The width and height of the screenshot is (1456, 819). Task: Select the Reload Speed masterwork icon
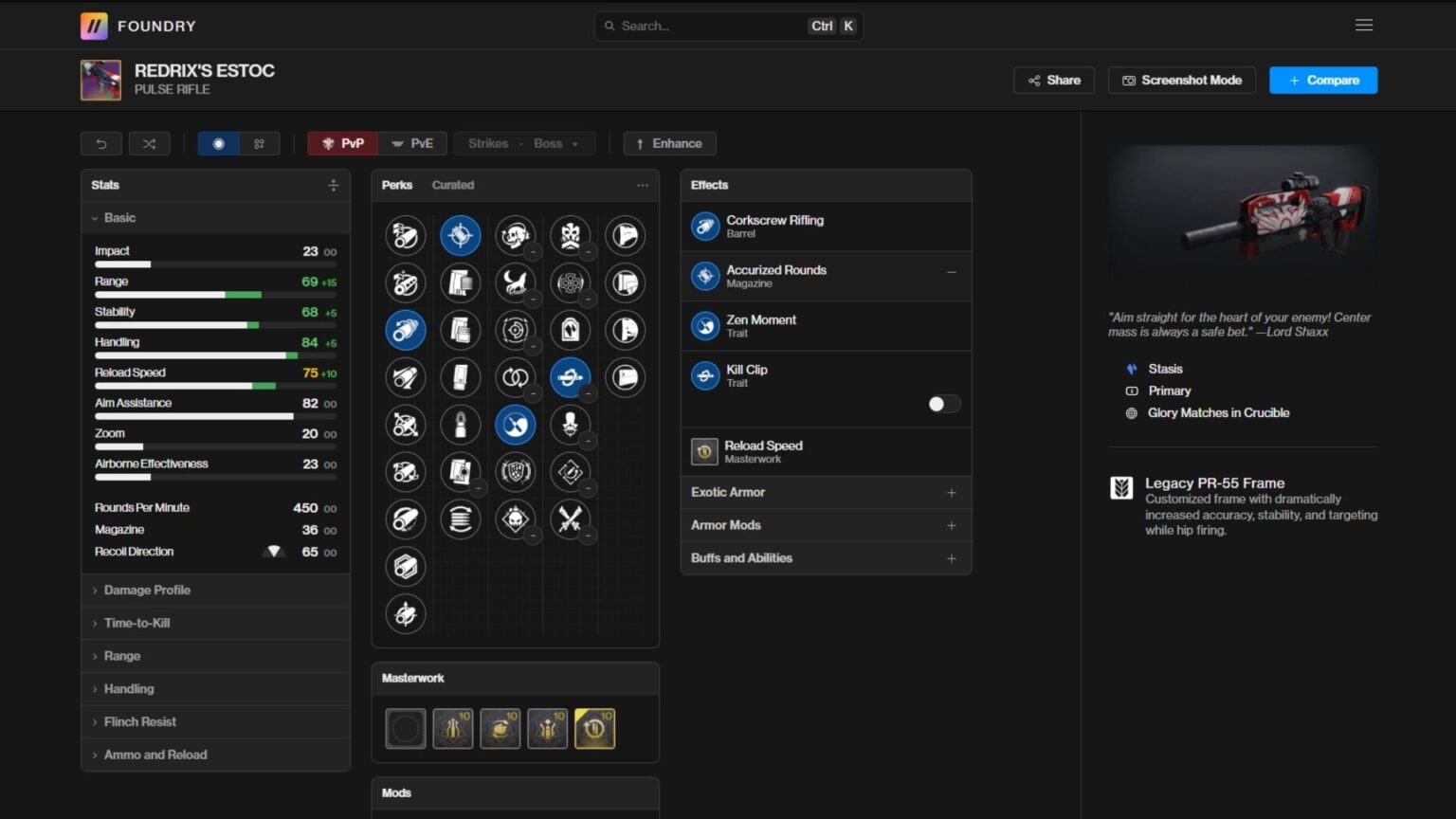click(594, 729)
